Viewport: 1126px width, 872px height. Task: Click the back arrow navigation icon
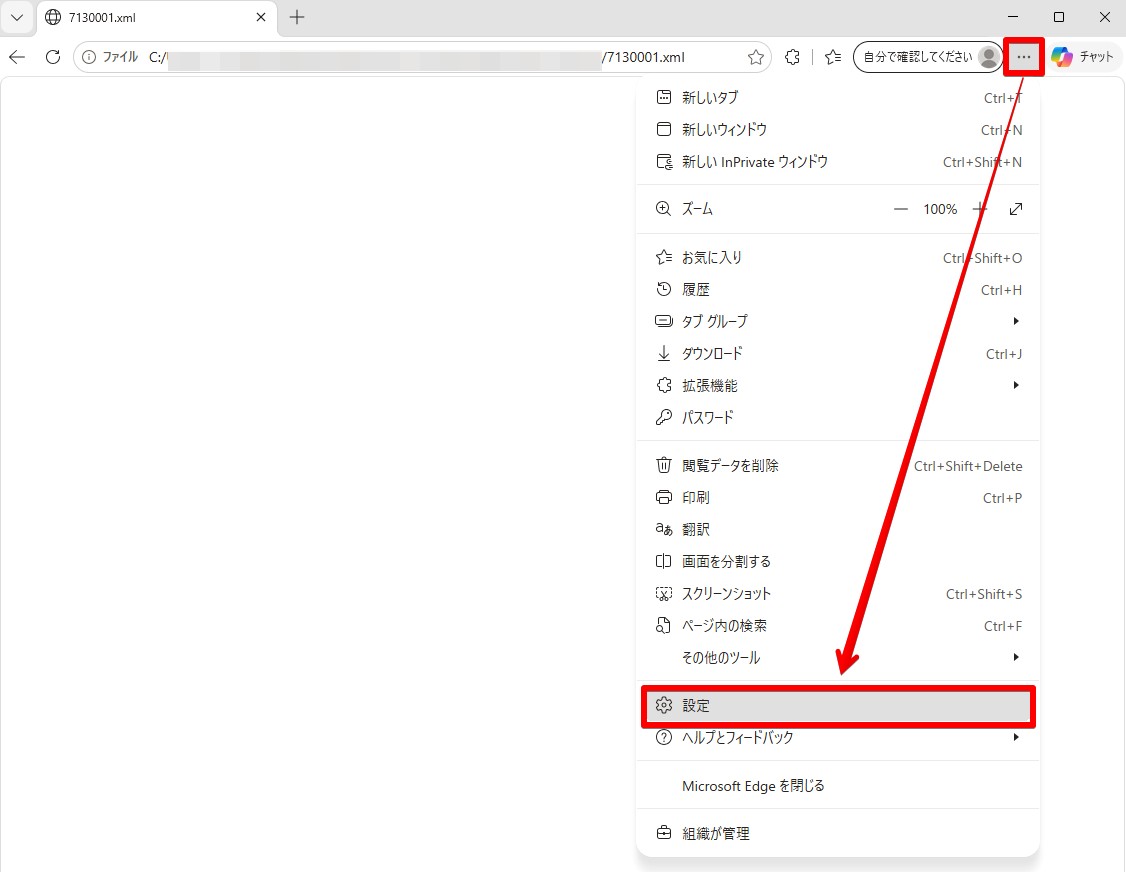[x=17, y=57]
